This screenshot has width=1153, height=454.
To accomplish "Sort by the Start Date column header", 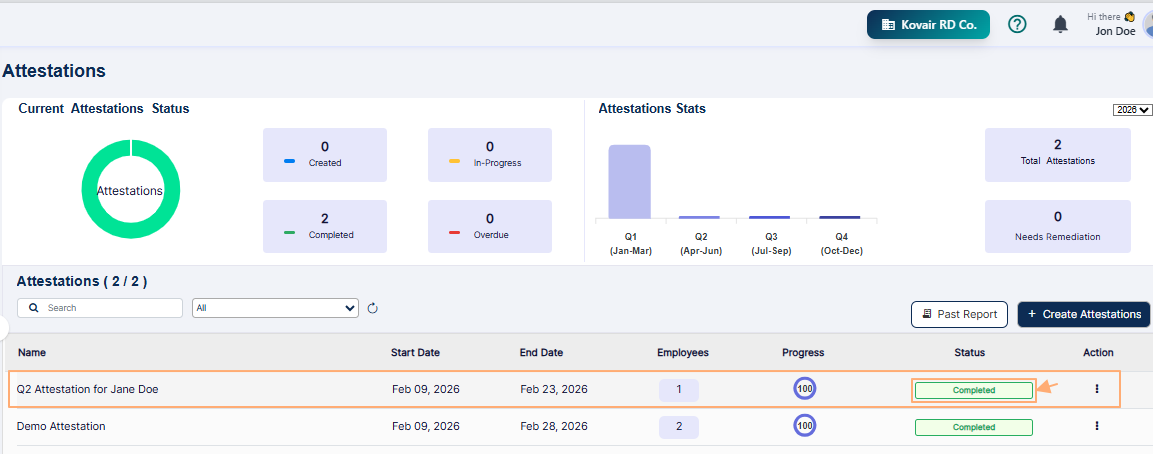I will (415, 352).
